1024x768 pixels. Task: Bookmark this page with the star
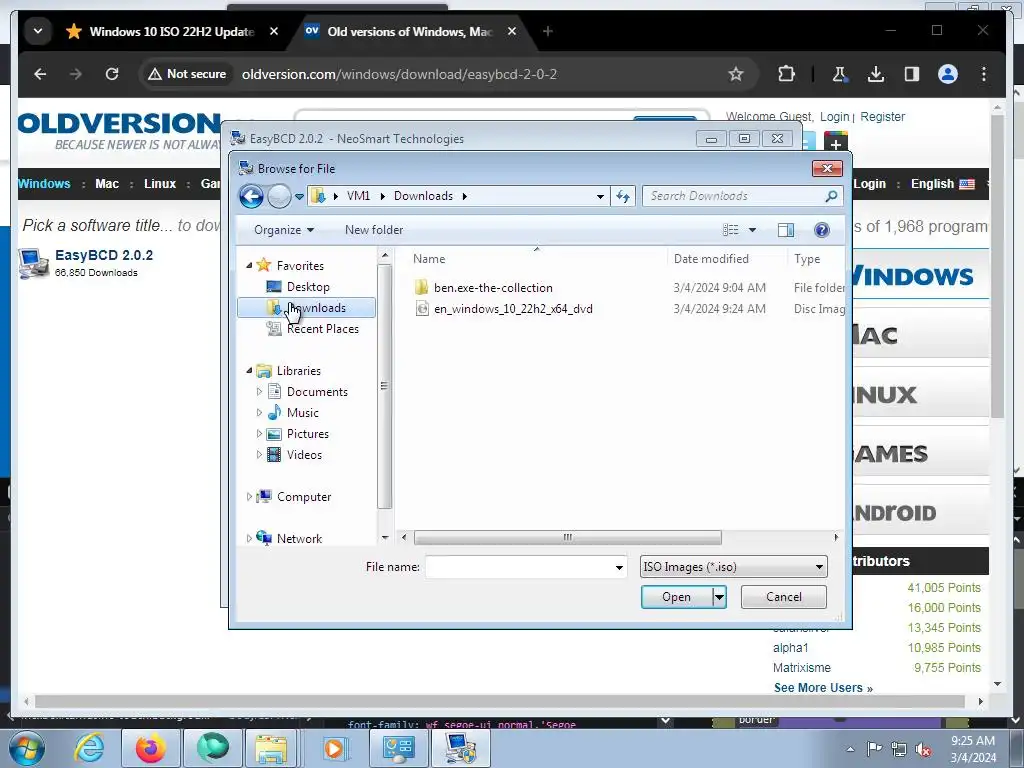click(x=736, y=74)
